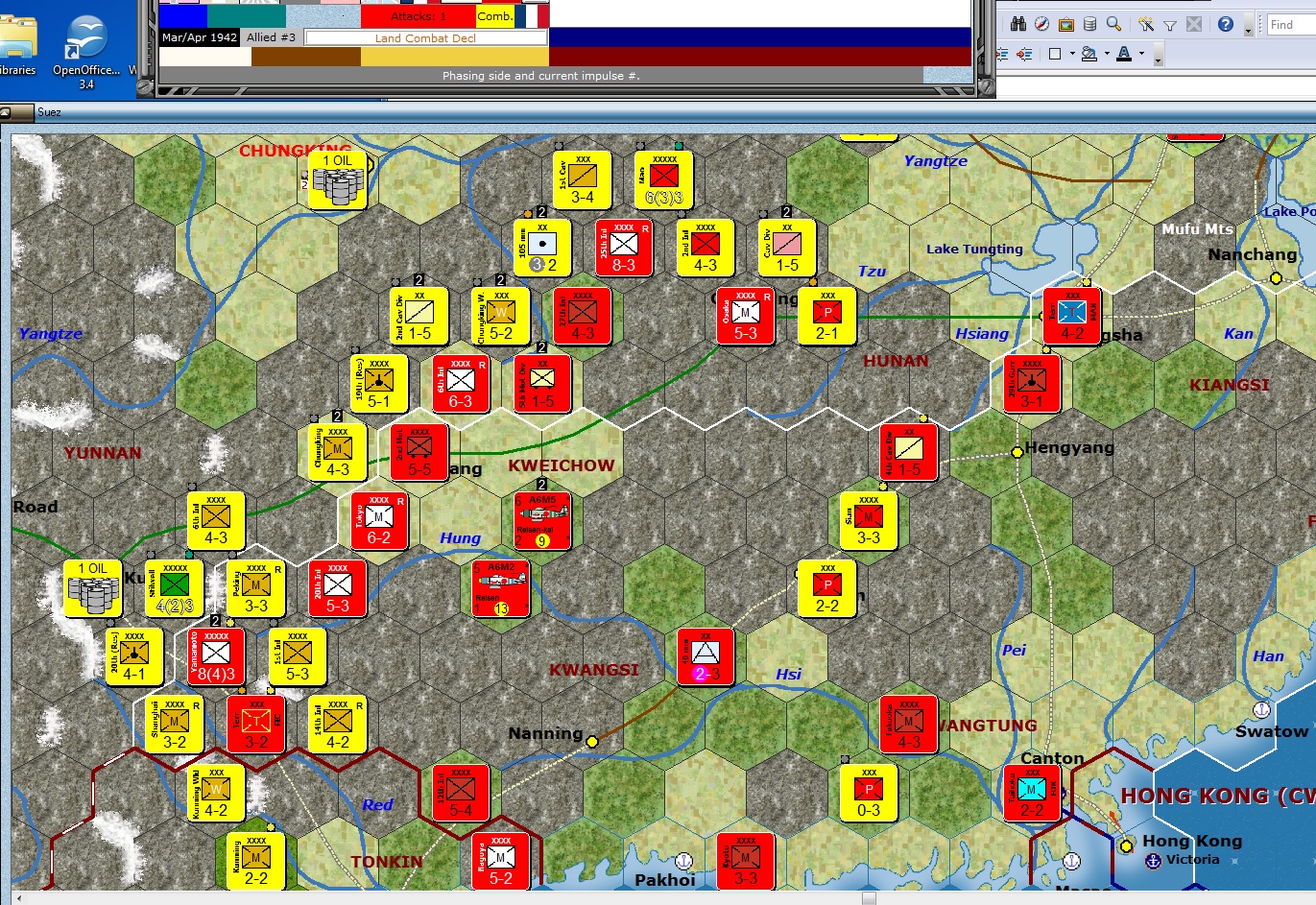Click the teal color block in the game panel

pos(247,16)
